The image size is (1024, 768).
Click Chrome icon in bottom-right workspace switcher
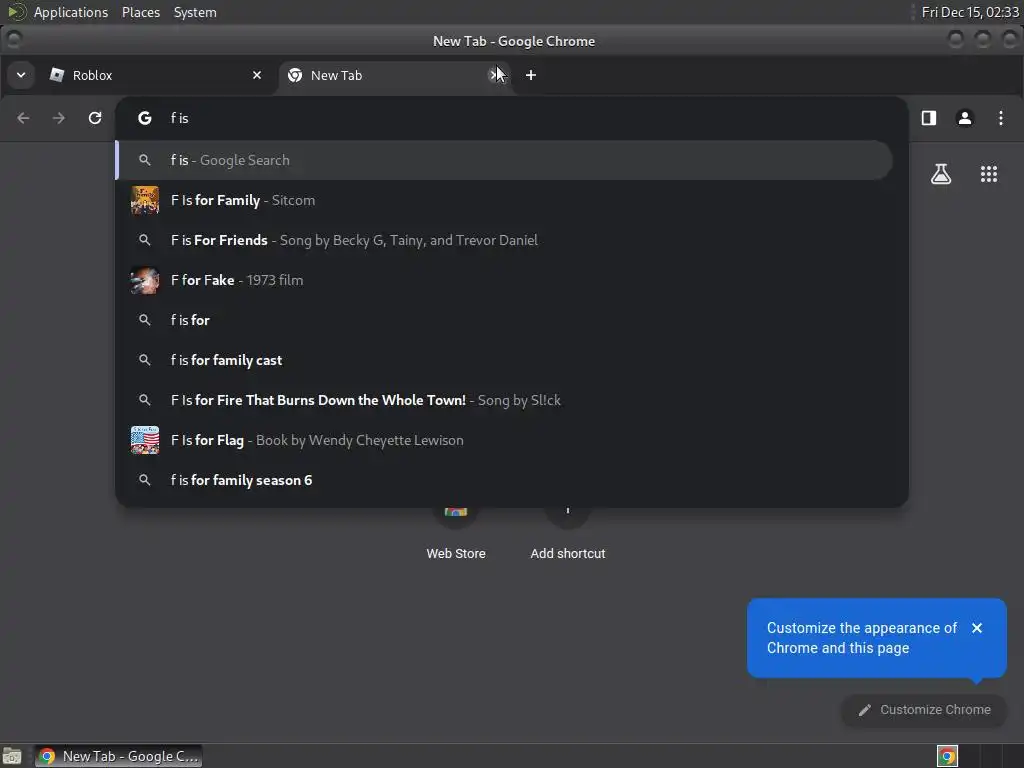947,756
